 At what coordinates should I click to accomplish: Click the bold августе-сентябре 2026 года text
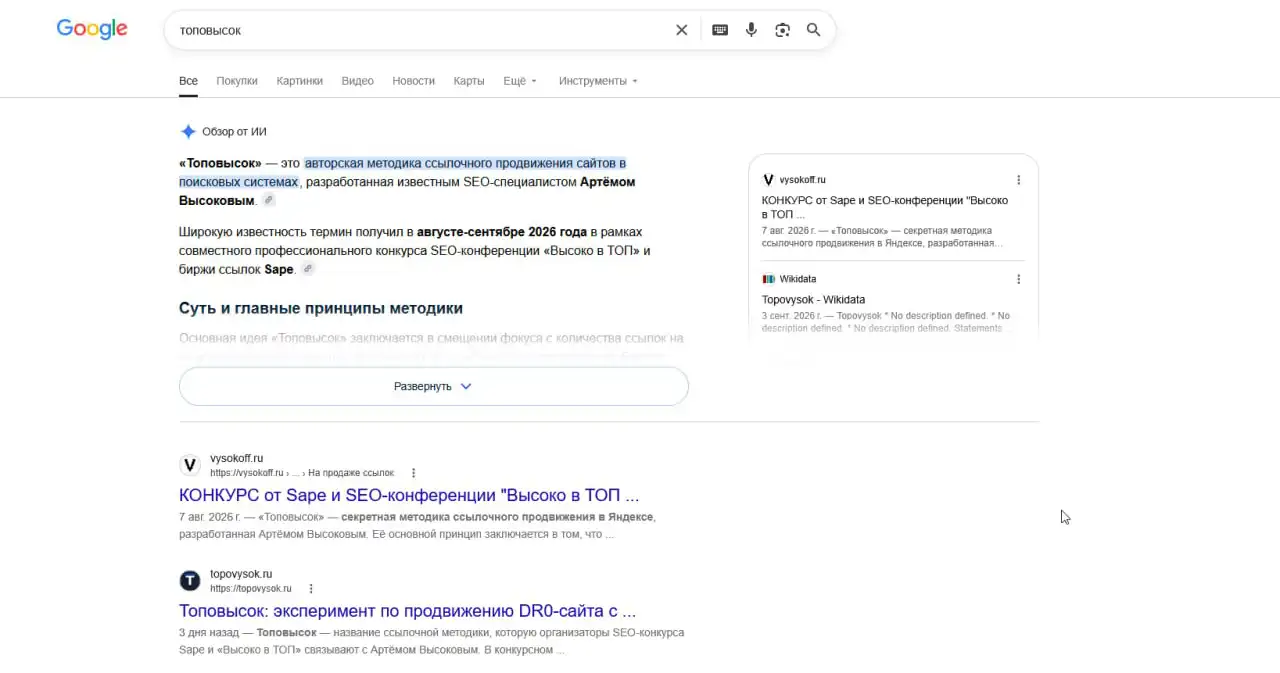coord(502,232)
